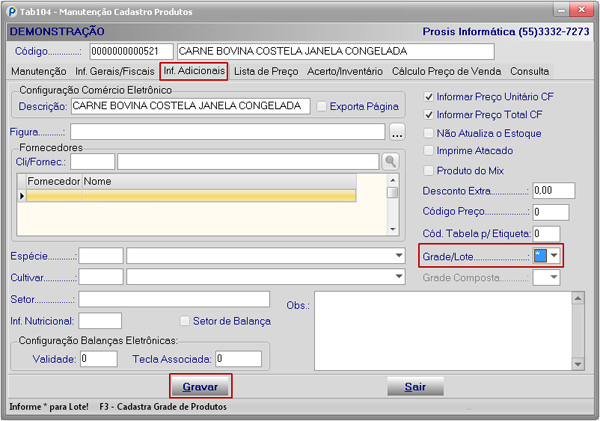This screenshot has height=421, width=600.
Task: Click the Gravar button
Action: point(200,387)
